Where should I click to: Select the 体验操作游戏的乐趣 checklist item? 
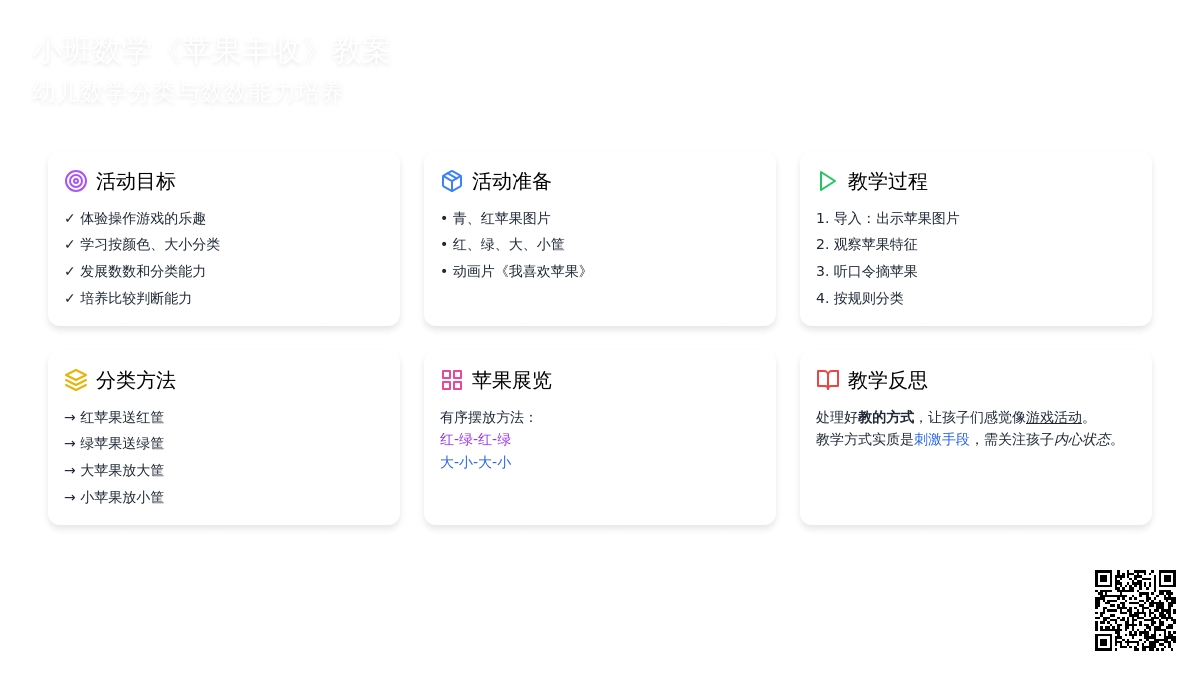[x=135, y=218]
